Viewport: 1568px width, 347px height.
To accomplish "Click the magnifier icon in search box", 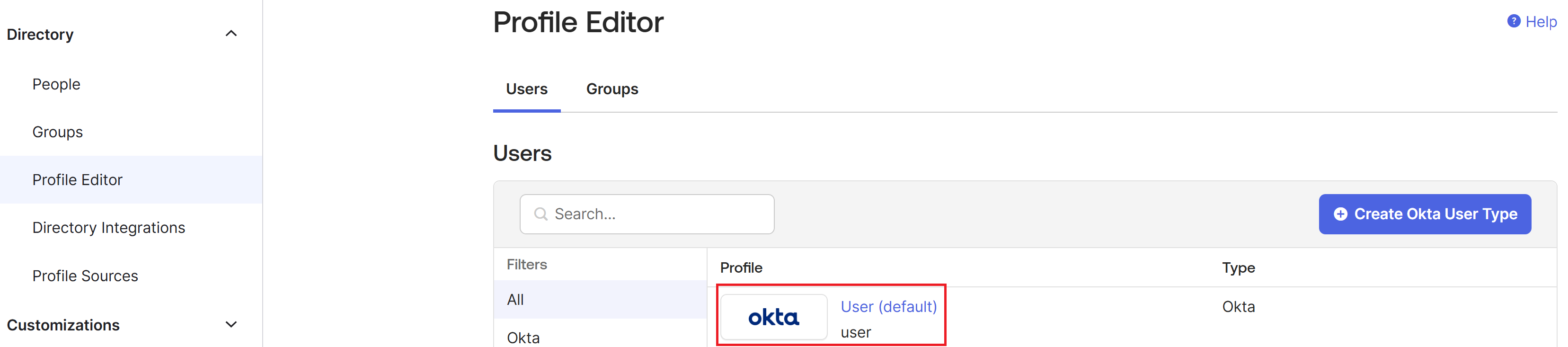I will pyautogui.click(x=540, y=214).
